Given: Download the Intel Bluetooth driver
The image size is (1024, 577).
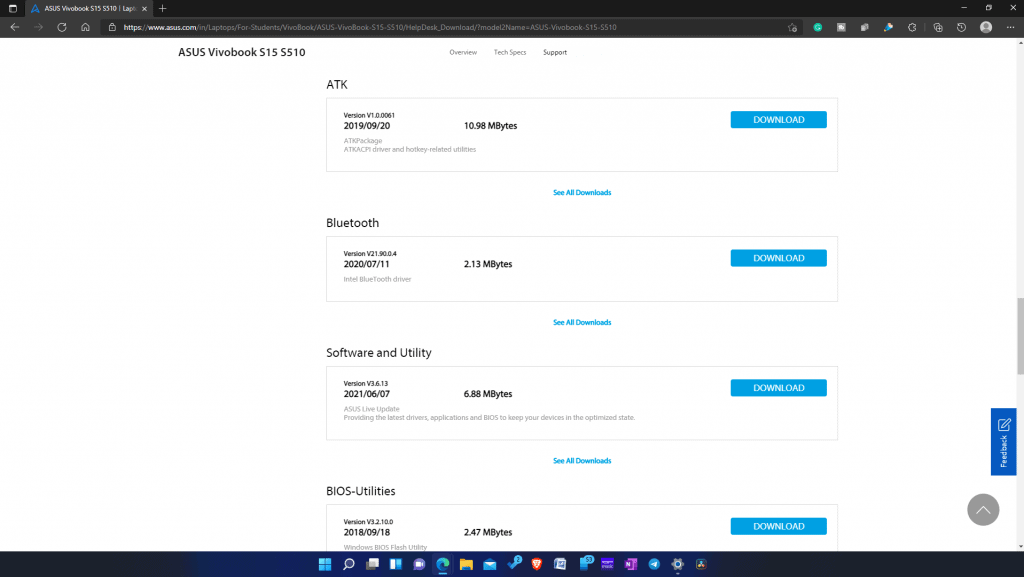Looking at the screenshot, I should click(778, 258).
